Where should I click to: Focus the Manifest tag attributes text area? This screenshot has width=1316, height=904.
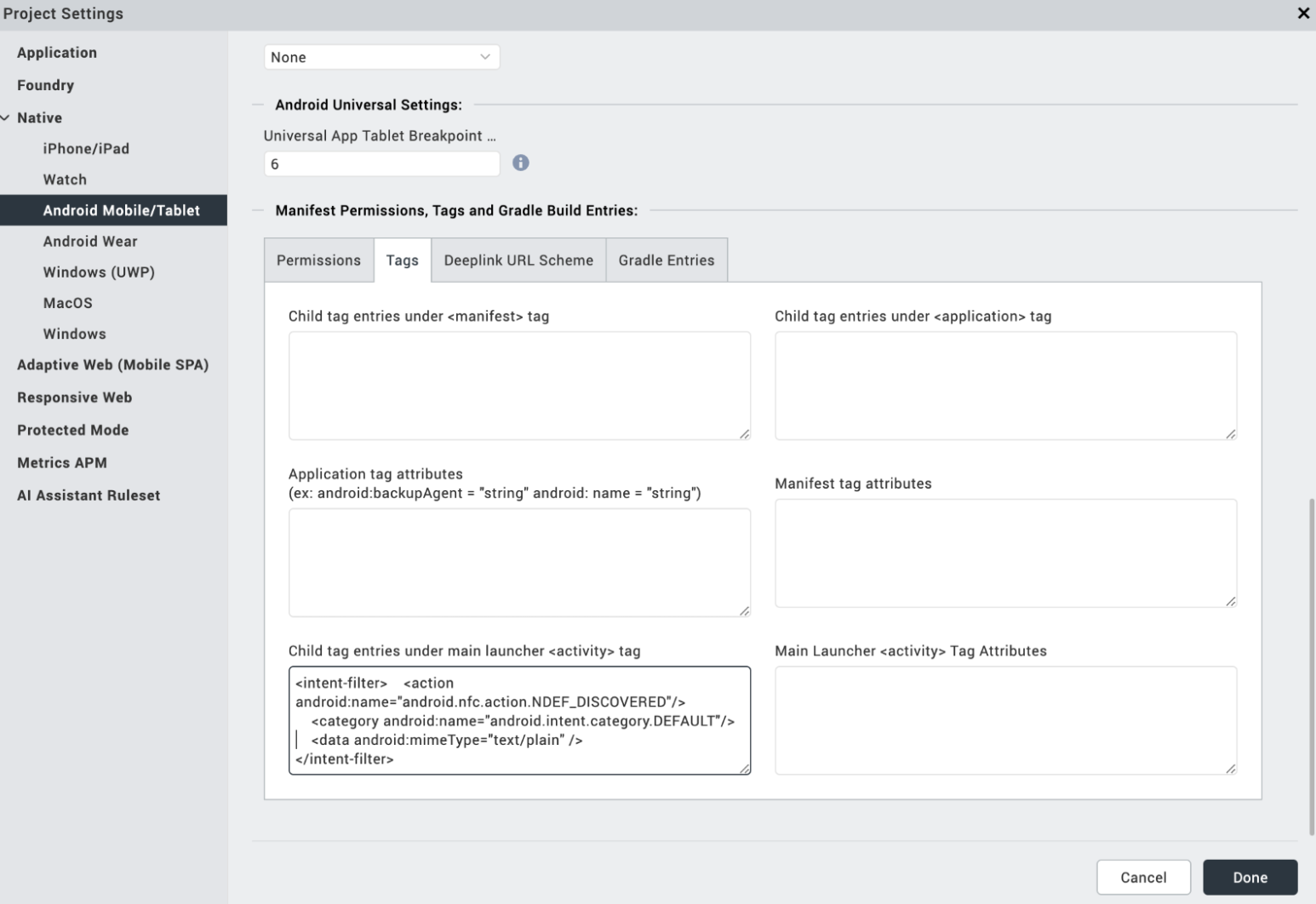click(x=1005, y=553)
